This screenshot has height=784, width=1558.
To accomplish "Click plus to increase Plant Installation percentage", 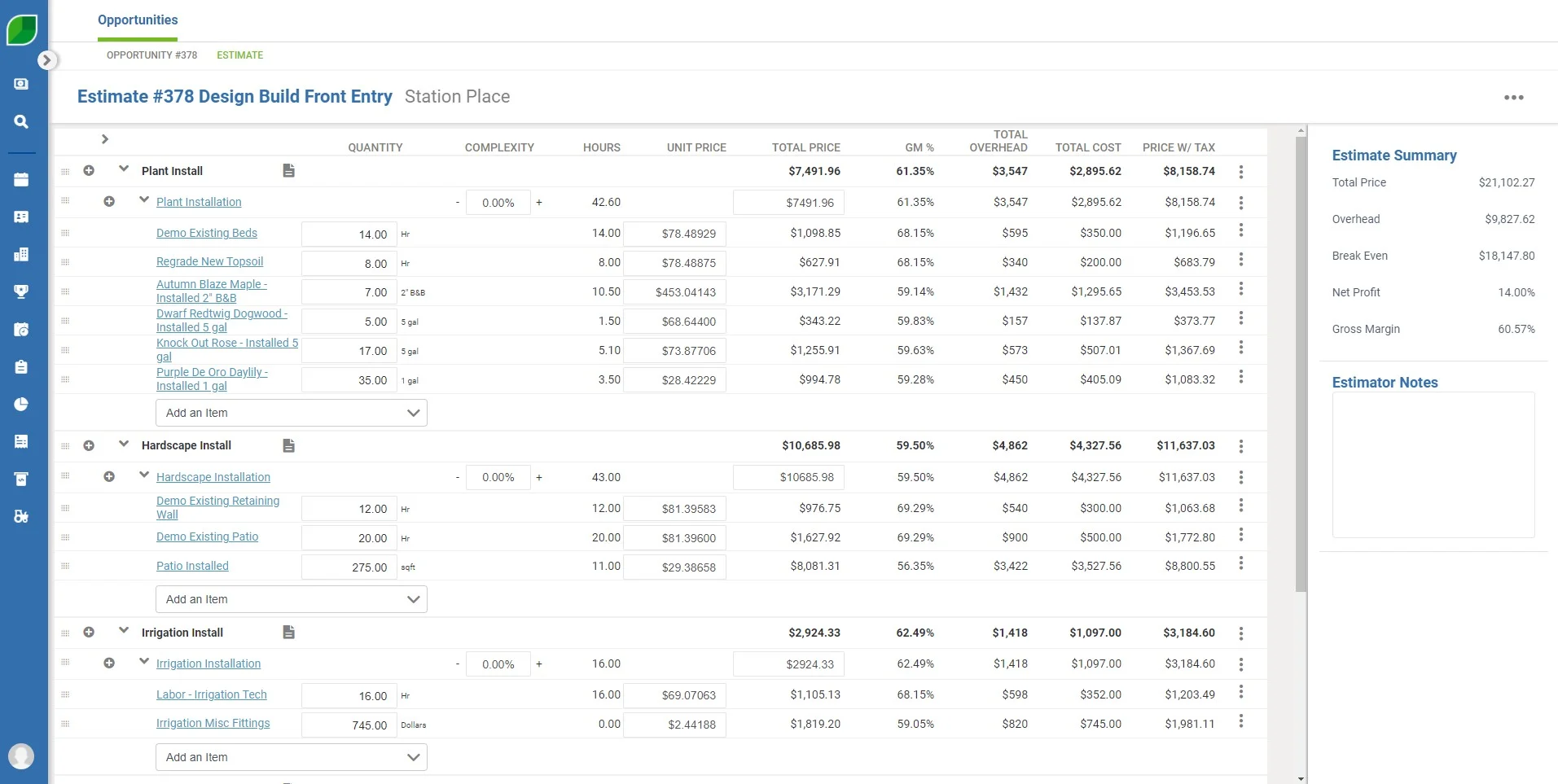I will (539, 202).
